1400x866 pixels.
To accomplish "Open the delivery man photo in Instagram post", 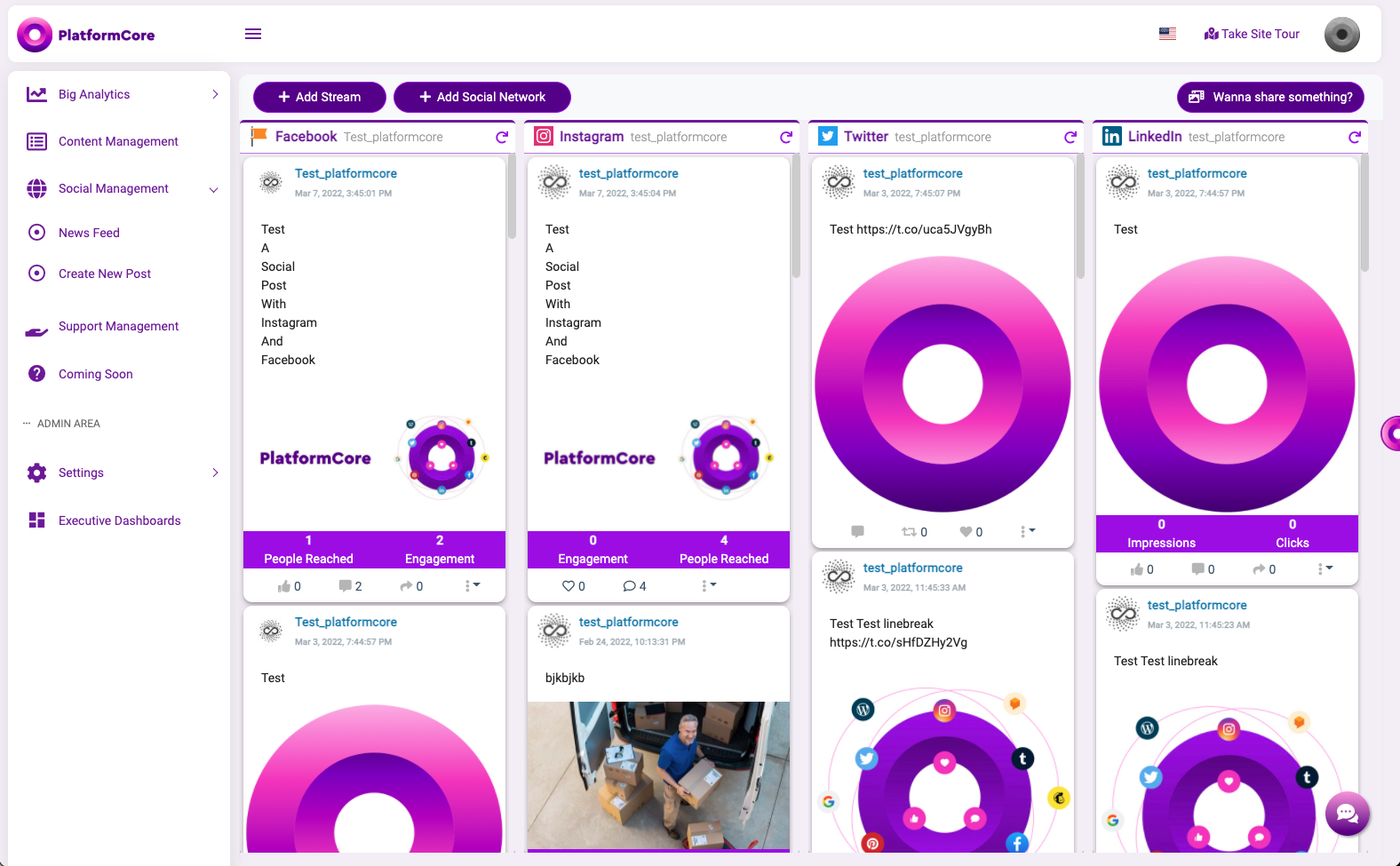I will pyautogui.click(x=658, y=775).
